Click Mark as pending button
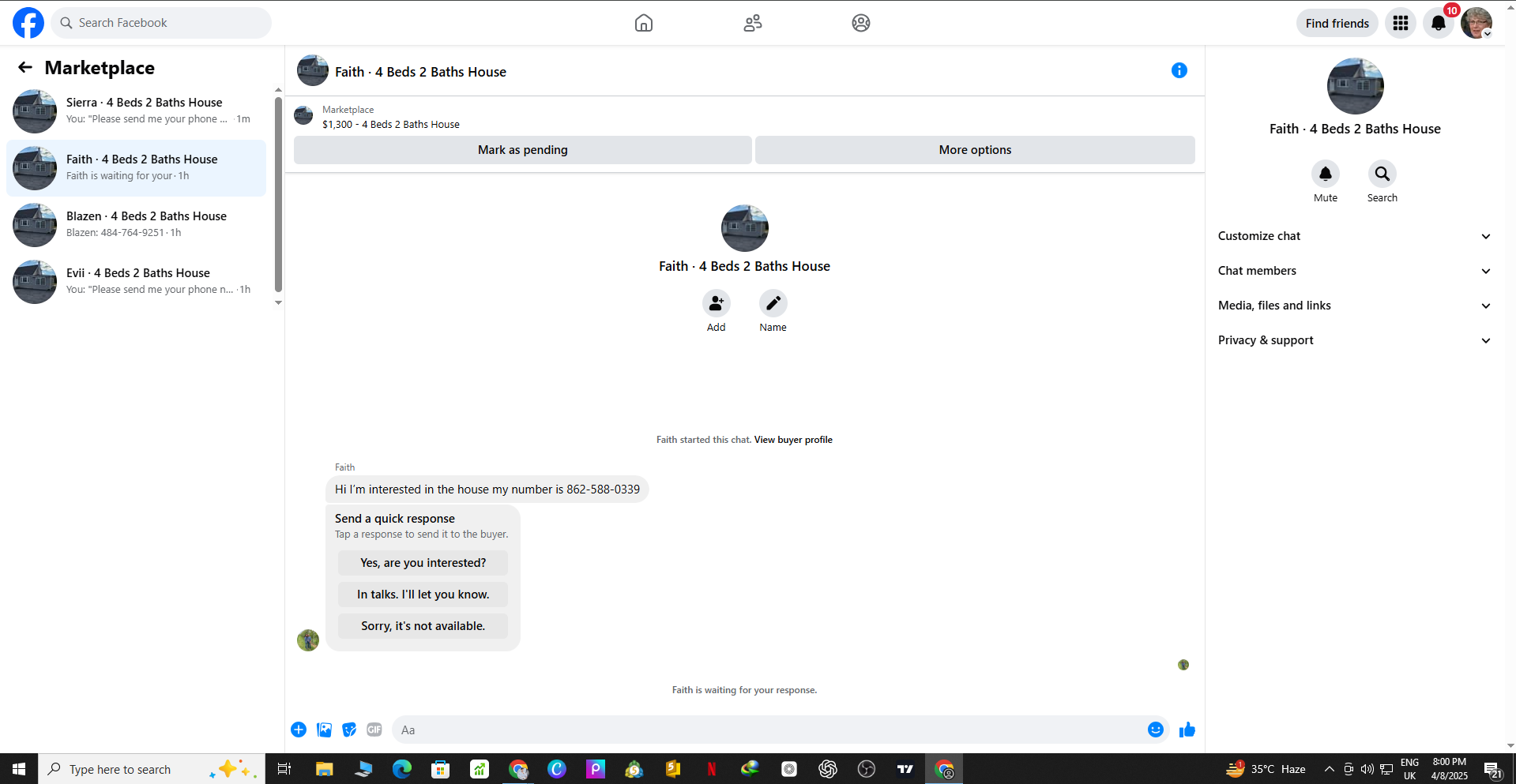Viewport: 1516px width, 784px height. pos(522,150)
